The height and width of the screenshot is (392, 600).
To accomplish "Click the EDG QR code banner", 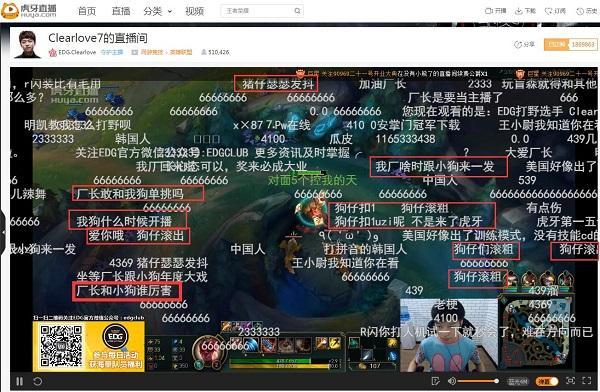I will 89,346.
